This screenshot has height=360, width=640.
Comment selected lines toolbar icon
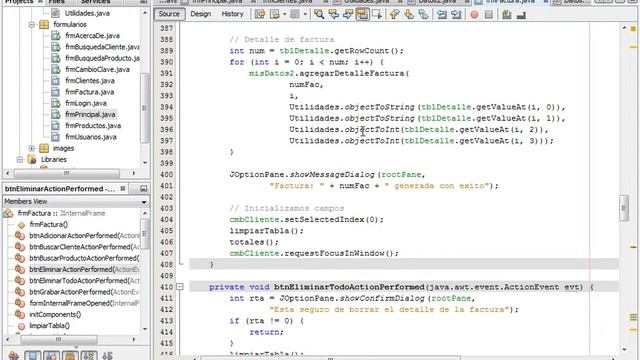[x=507, y=14]
